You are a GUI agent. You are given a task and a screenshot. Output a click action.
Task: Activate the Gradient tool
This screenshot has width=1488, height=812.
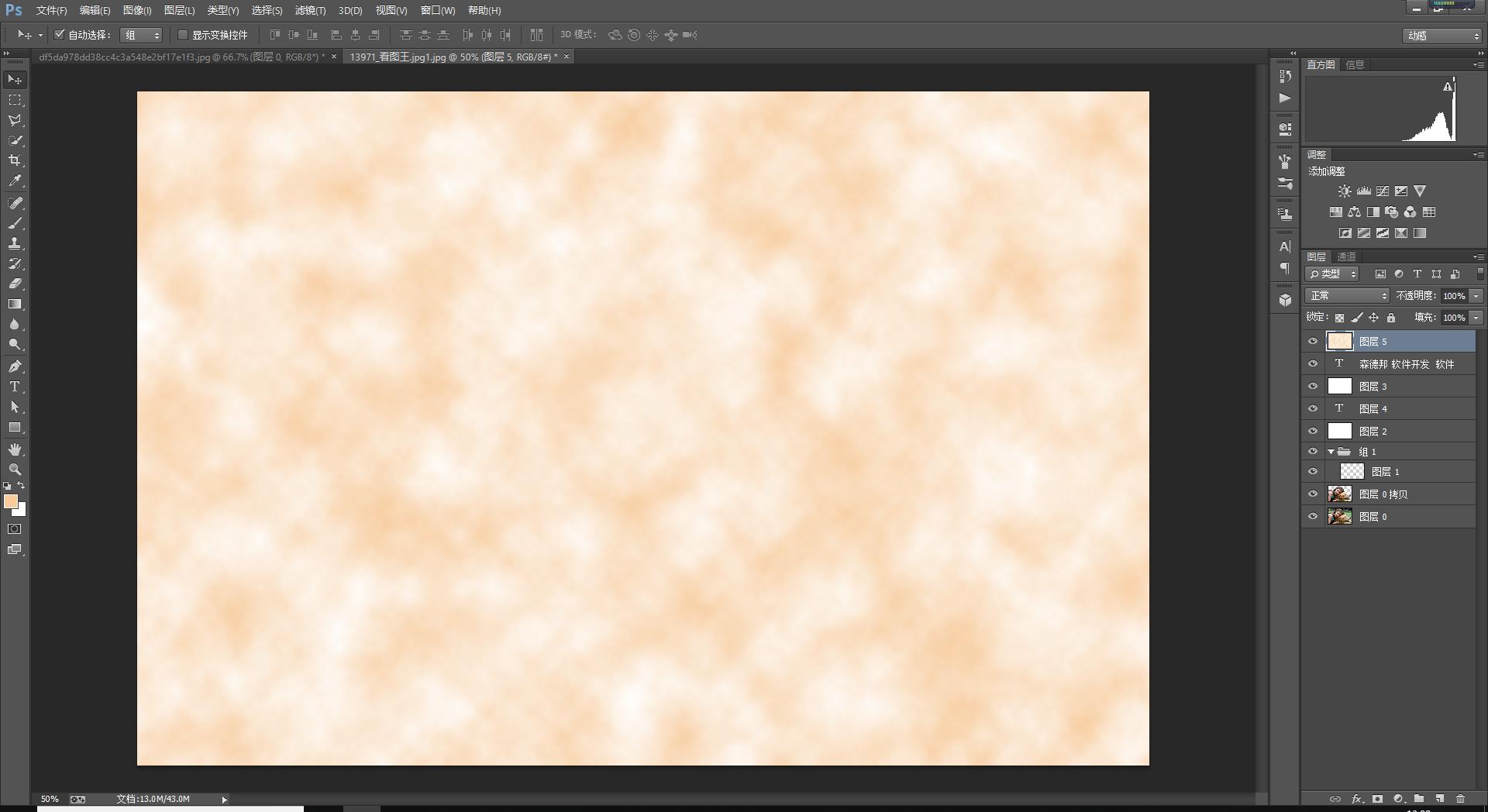pyautogui.click(x=15, y=304)
